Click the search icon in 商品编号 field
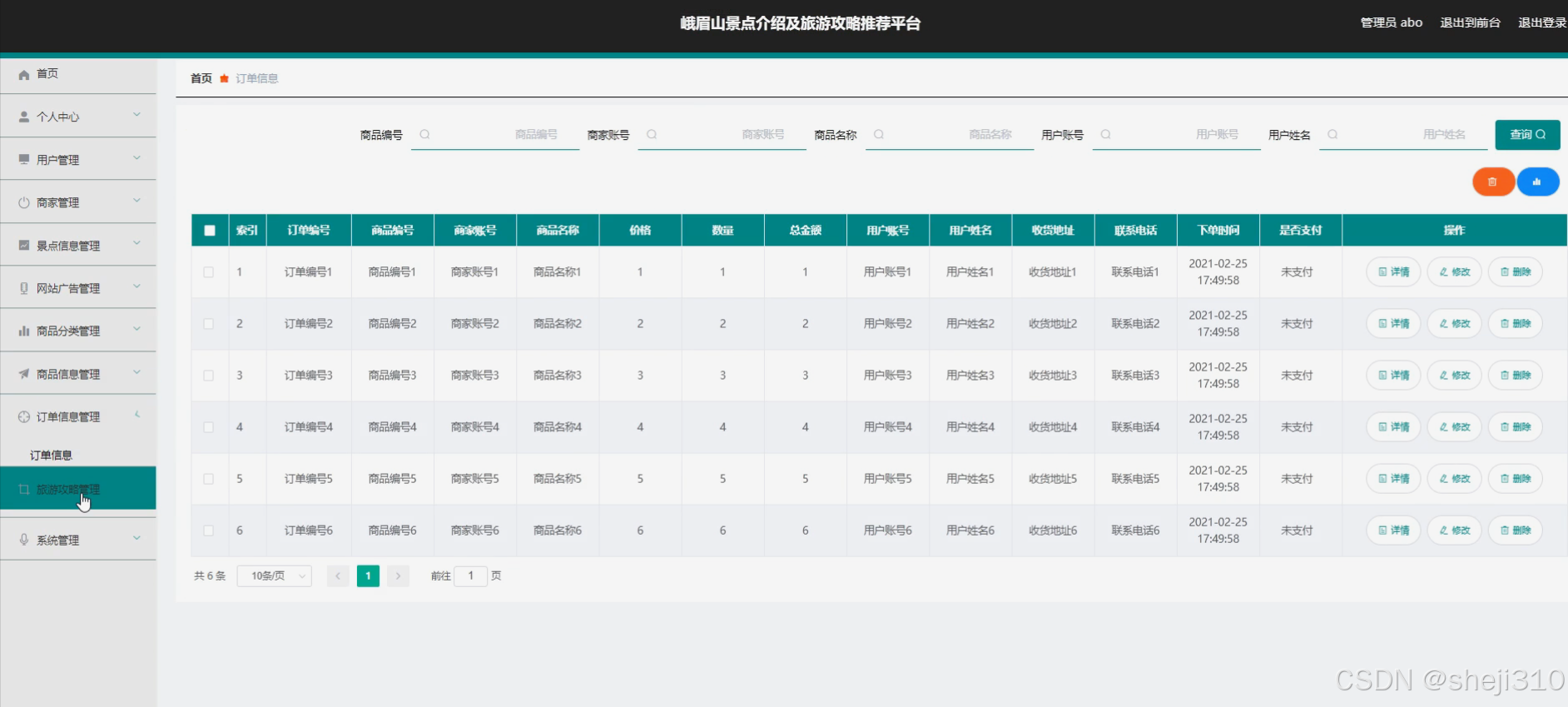This screenshot has width=1568, height=707. coord(424,134)
